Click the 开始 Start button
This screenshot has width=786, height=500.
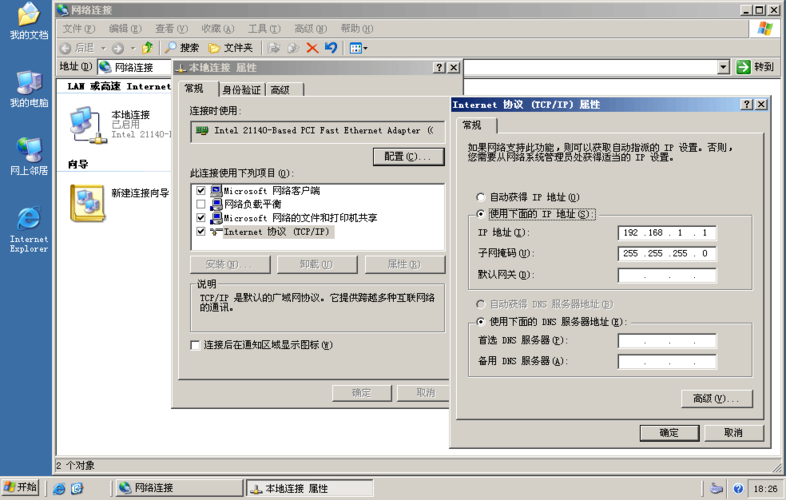point(20,488)
